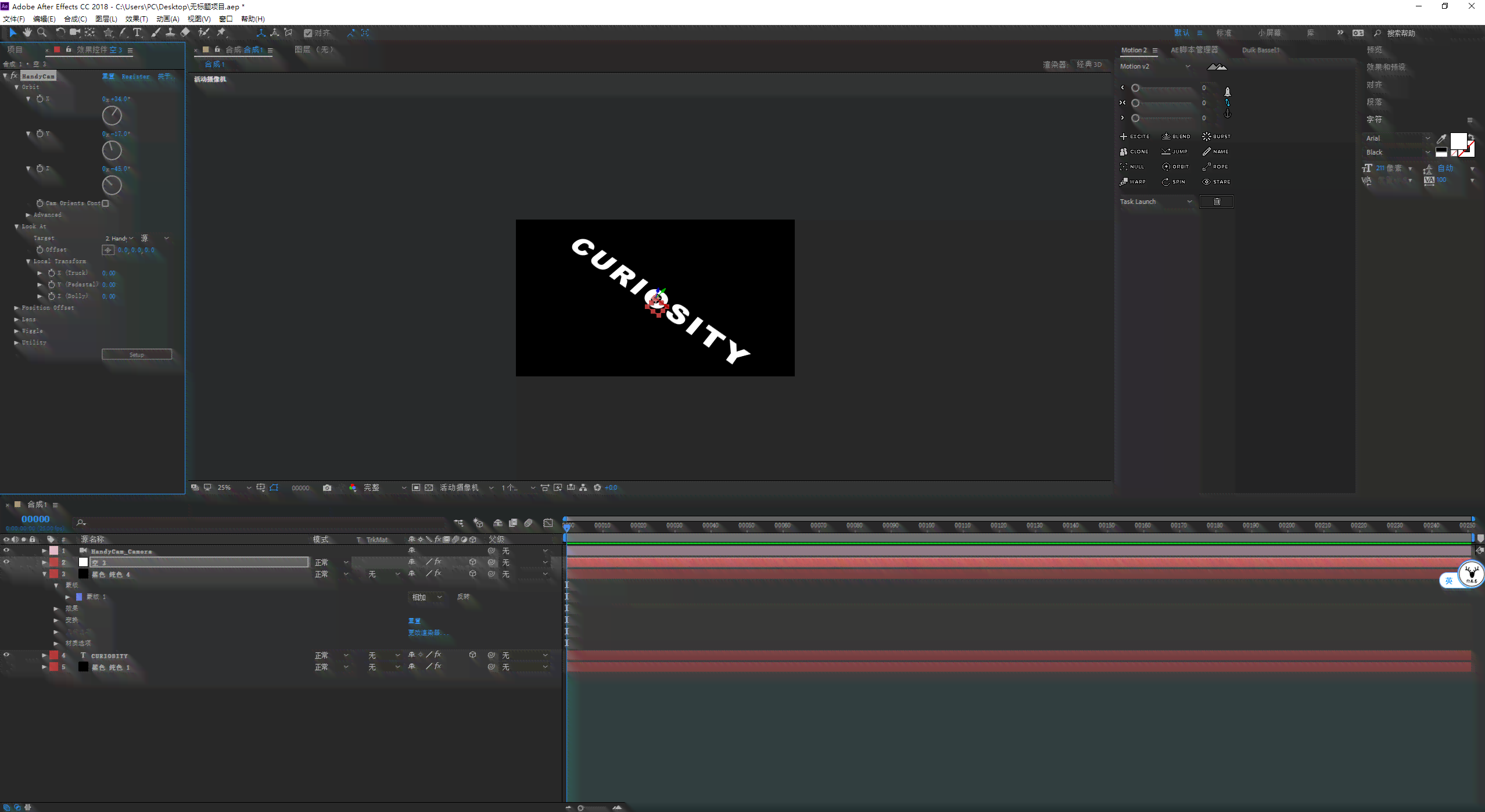Click the white fill color swatch
The height and width of the screenshot is (812, 1485).
coord(1458,142)
